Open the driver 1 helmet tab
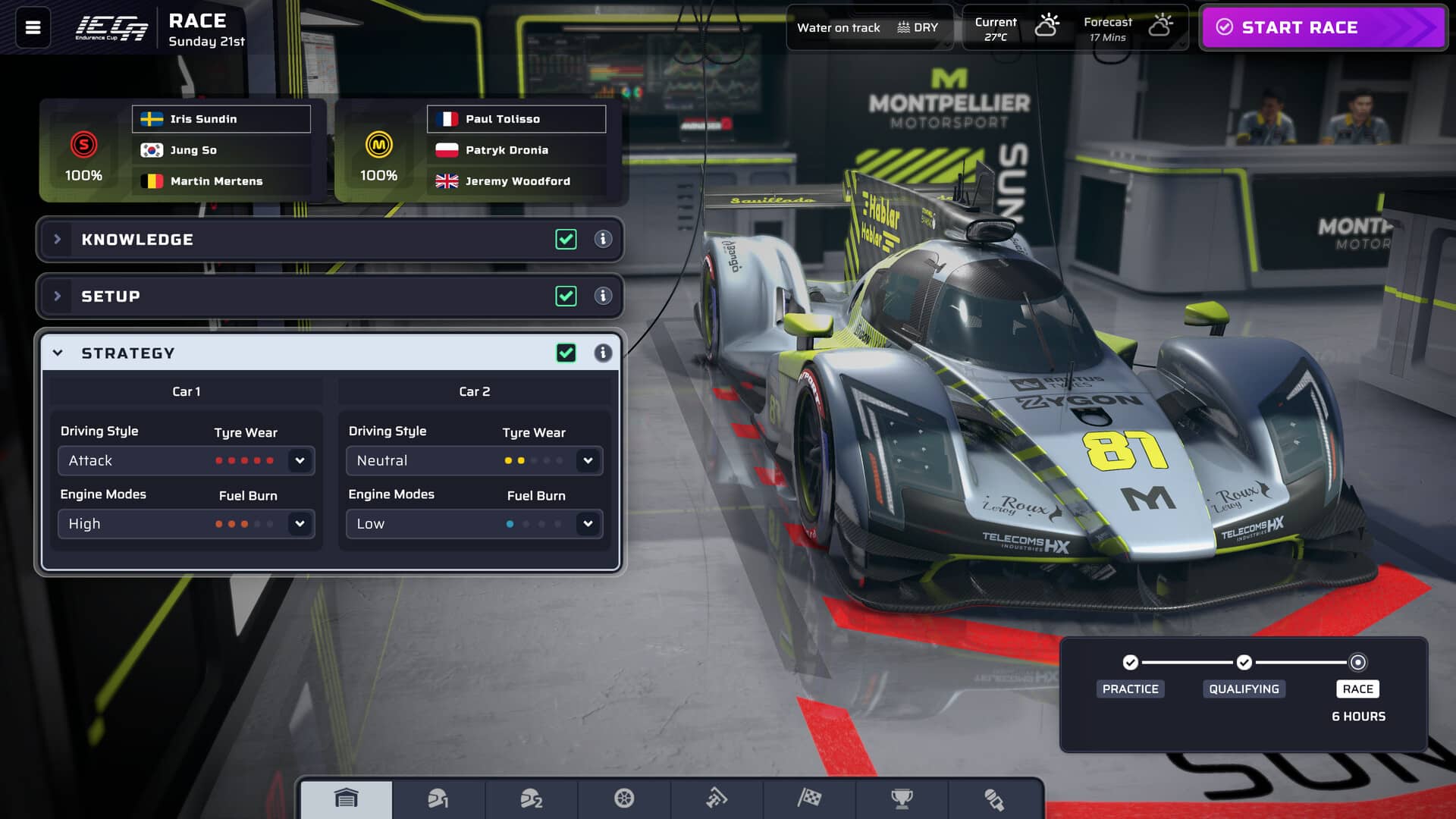 coord(438,799)
